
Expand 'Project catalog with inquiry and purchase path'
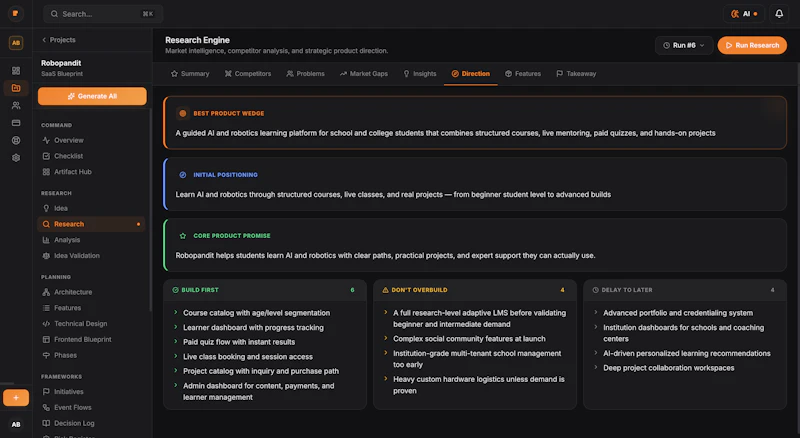pos(176,371)
